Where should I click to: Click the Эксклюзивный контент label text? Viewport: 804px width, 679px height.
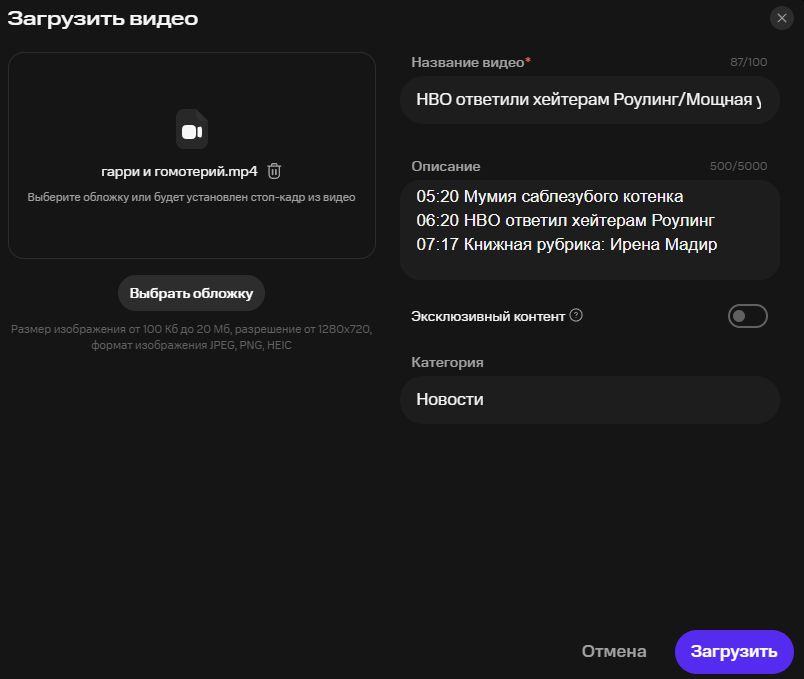(x=488, y=316)
